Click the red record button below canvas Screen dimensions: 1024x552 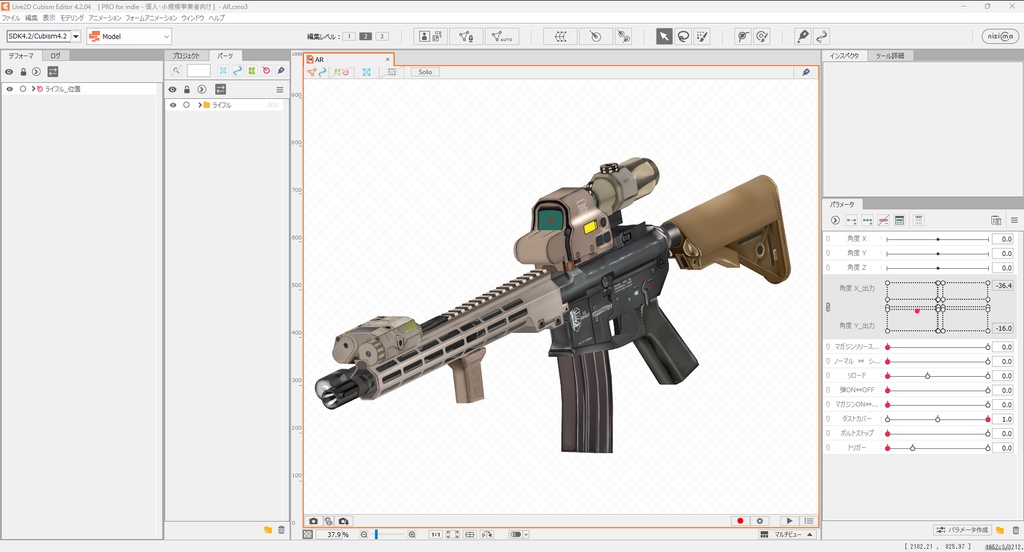click(740, 521)
